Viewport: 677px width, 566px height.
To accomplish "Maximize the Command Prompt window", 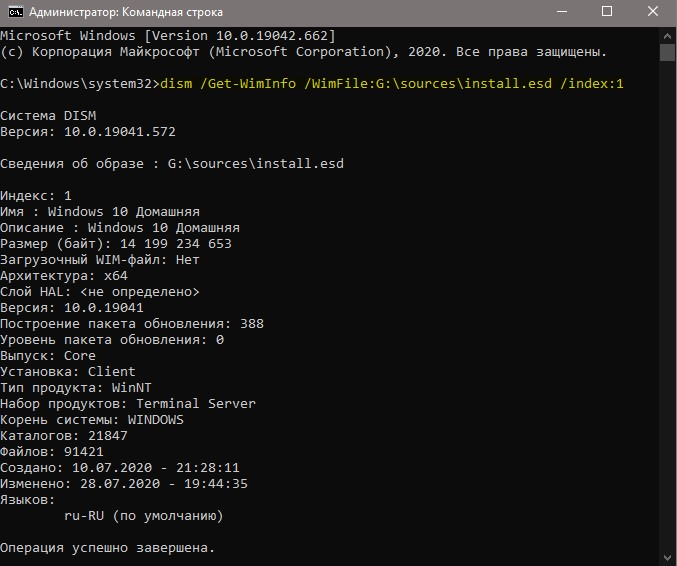I will pyautogui.click(x=607, y=12).
